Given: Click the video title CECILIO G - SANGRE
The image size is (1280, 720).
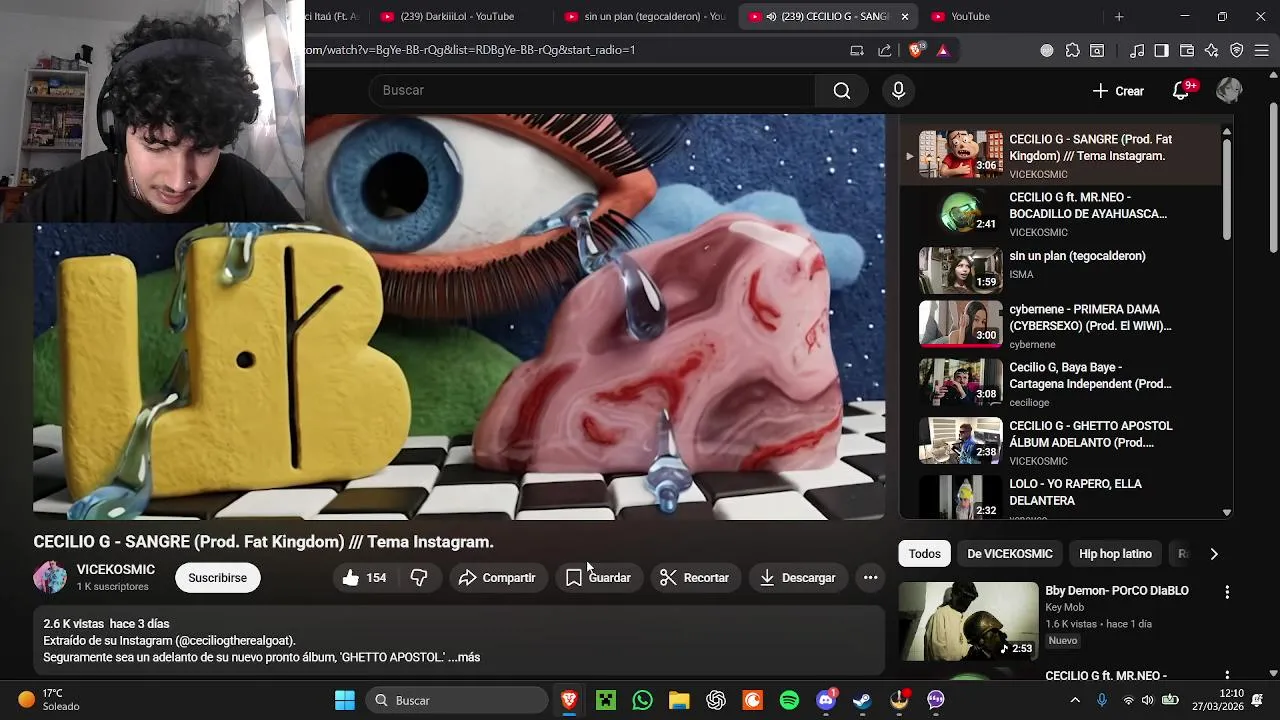Looking at the screenshot, I should (x=264, y=542).
